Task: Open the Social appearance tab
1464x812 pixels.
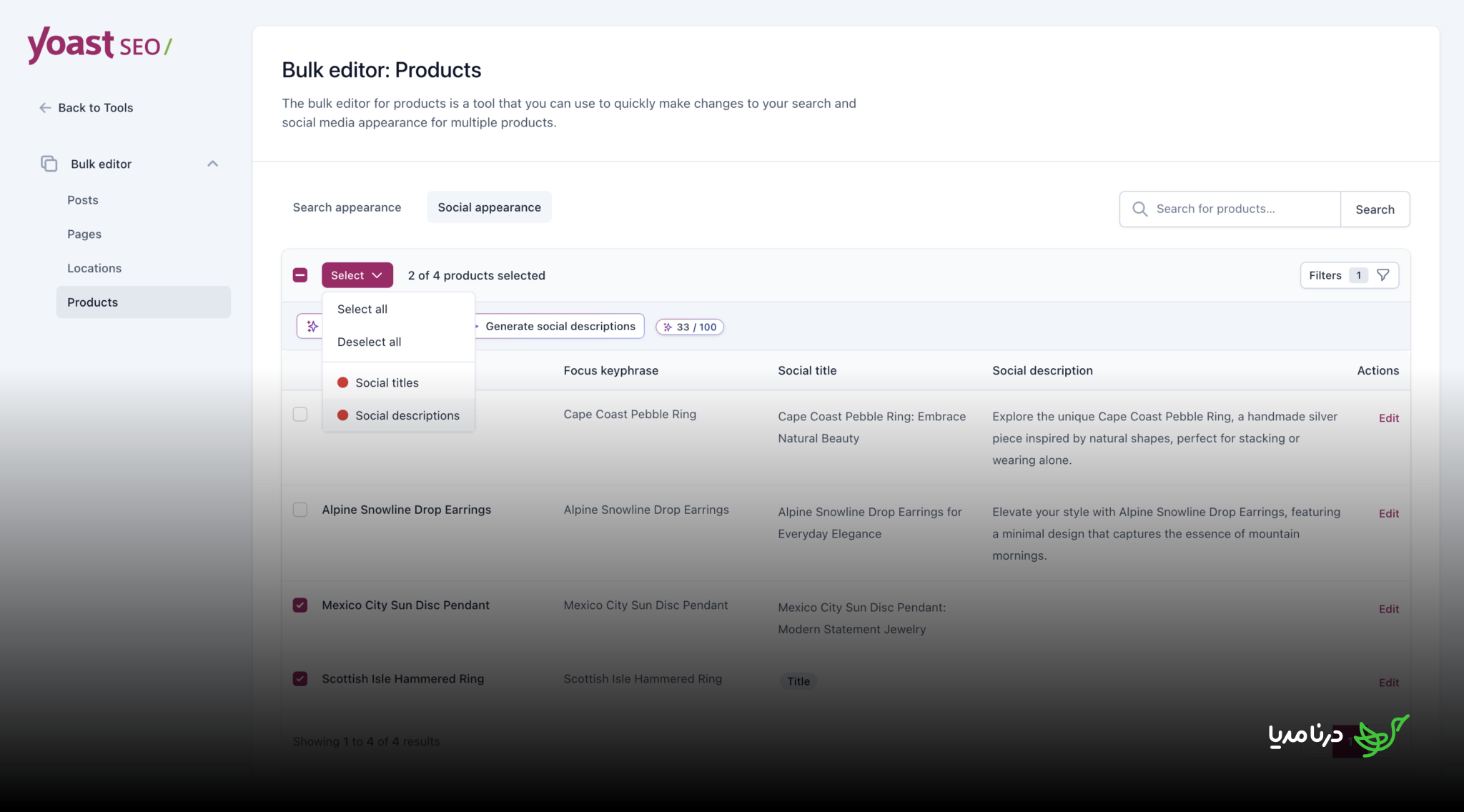Action: click(489, 207)
